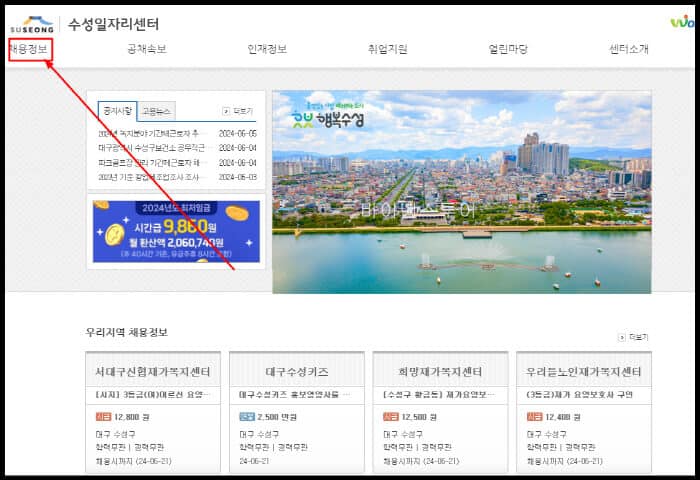700x480 pixels.
Task: Open the notice dated 2024-06-03
Action: pos(177,177)
